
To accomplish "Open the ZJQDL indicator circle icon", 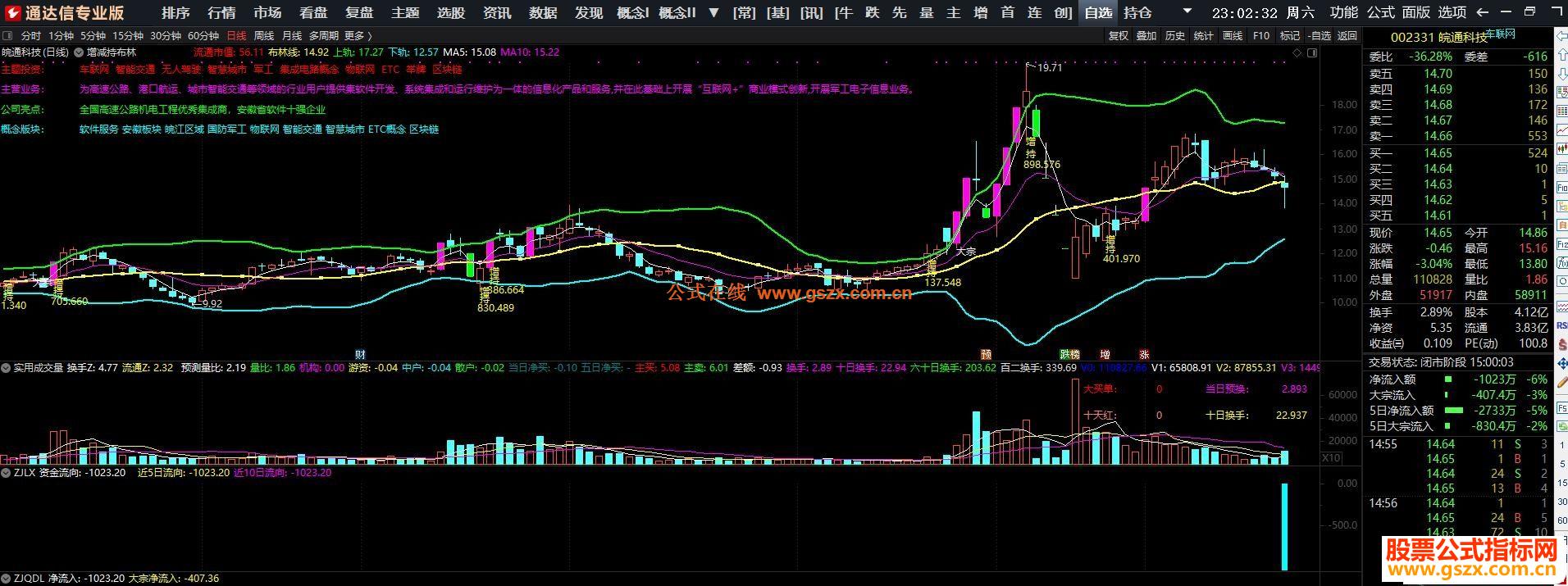I will coord(7,579).
